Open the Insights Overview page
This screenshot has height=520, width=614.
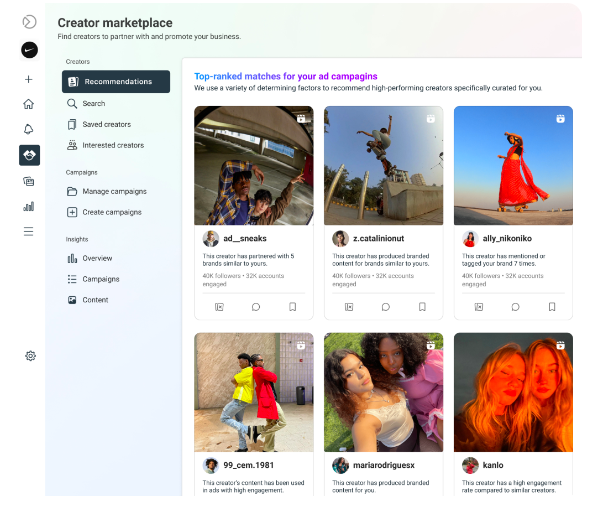(97, 258)
